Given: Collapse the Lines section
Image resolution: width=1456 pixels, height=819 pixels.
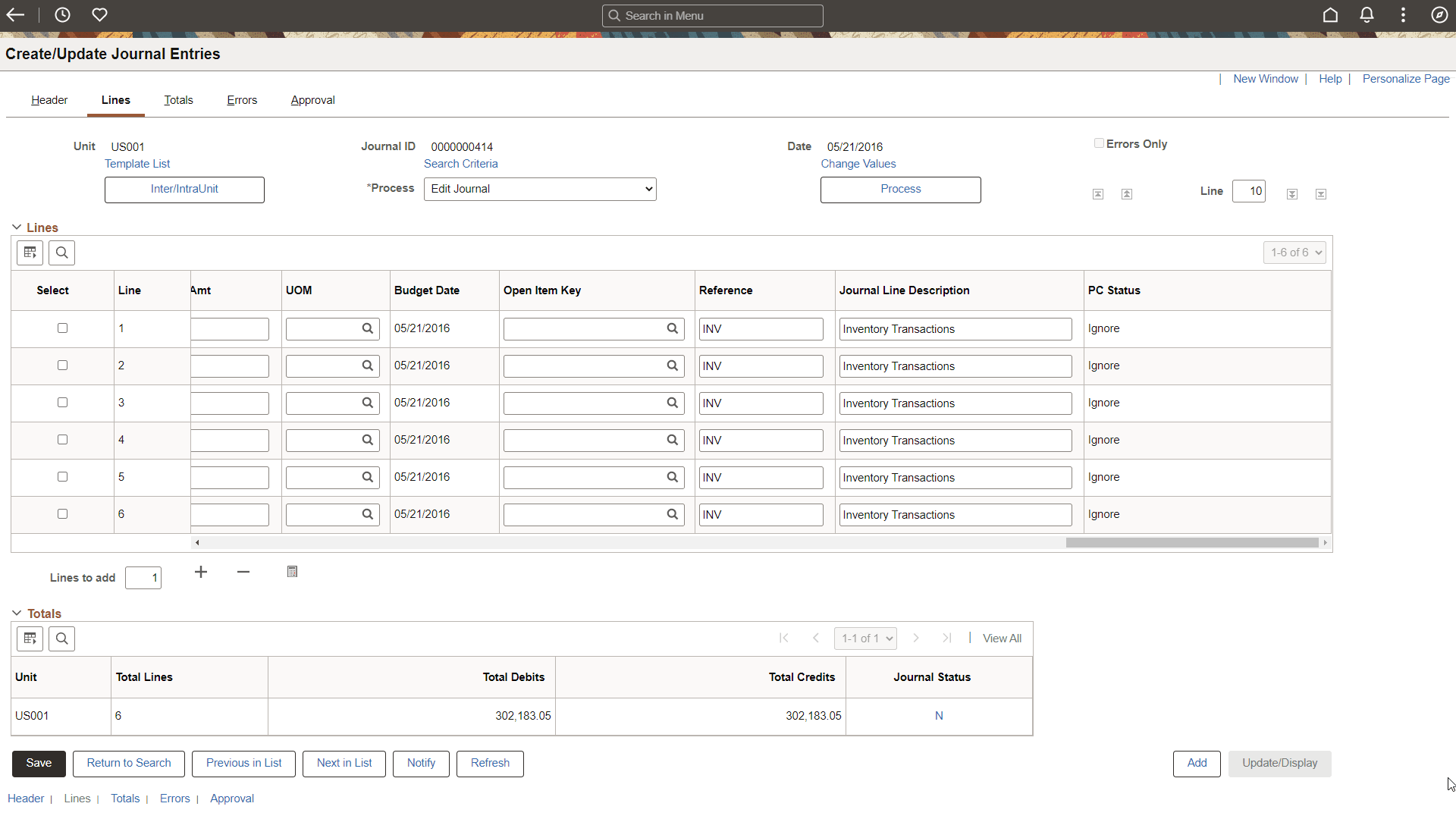Looking at the screenshot, I should (17, 227).
